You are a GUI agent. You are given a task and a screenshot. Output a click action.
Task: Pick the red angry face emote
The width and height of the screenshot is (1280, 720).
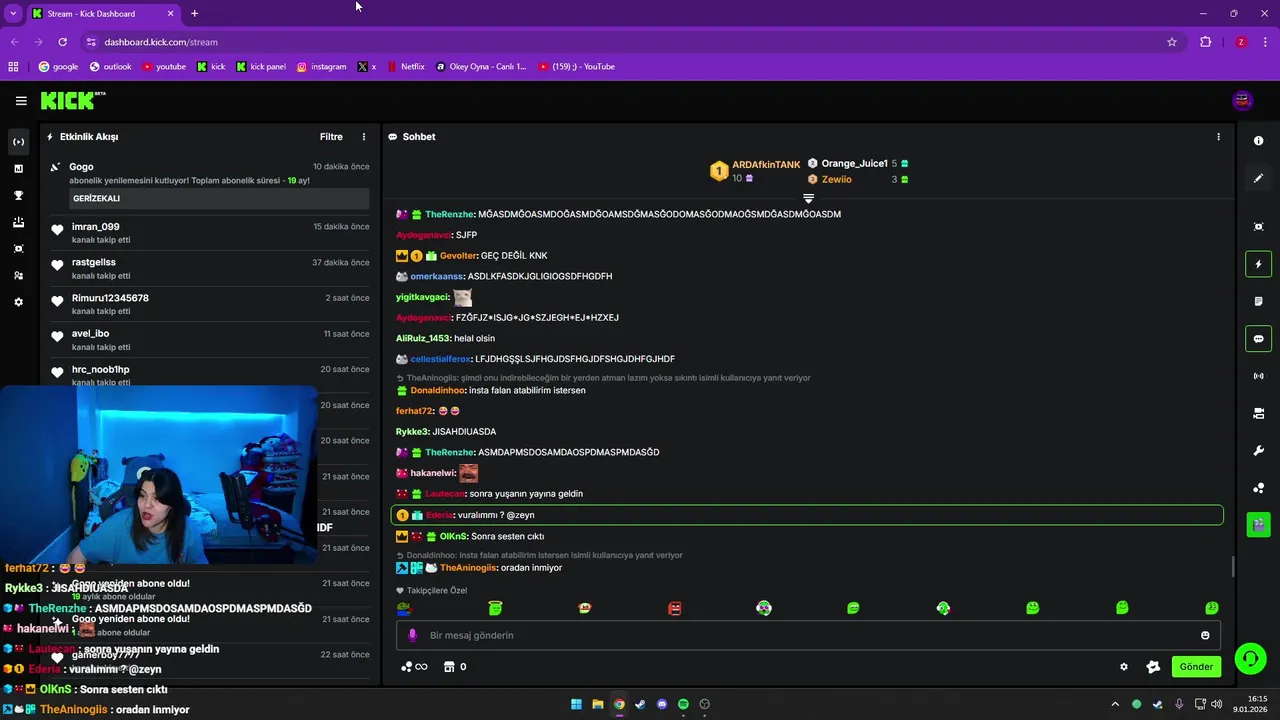point(675,608)
